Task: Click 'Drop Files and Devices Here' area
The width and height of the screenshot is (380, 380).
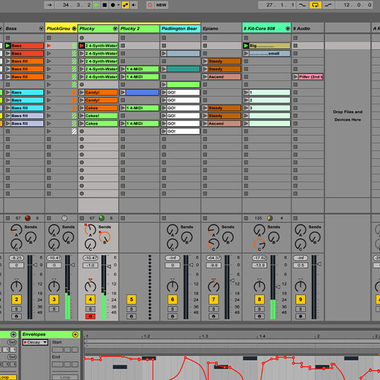Action: (x=347, y=116)
